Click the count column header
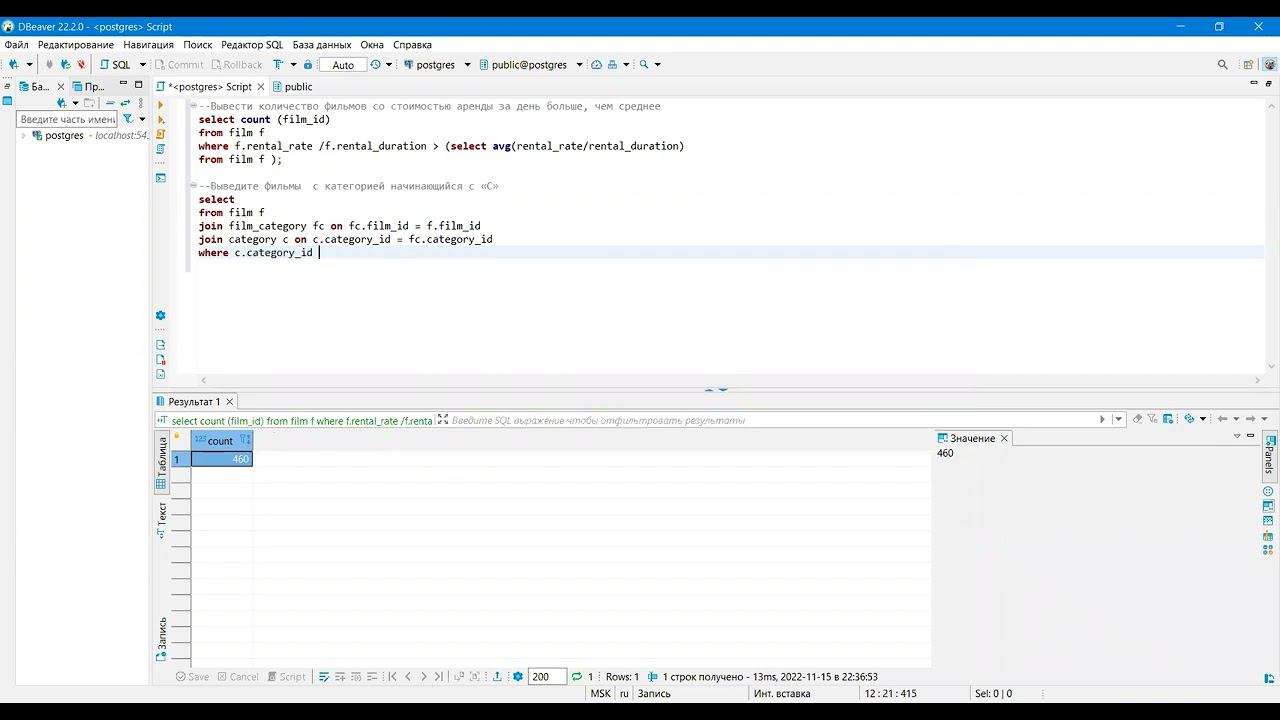 [x=222, y=441]
